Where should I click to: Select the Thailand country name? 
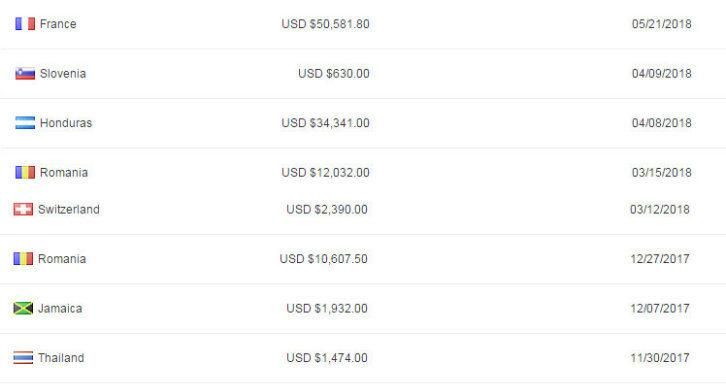pyautogui.click(x=61, y=358)
